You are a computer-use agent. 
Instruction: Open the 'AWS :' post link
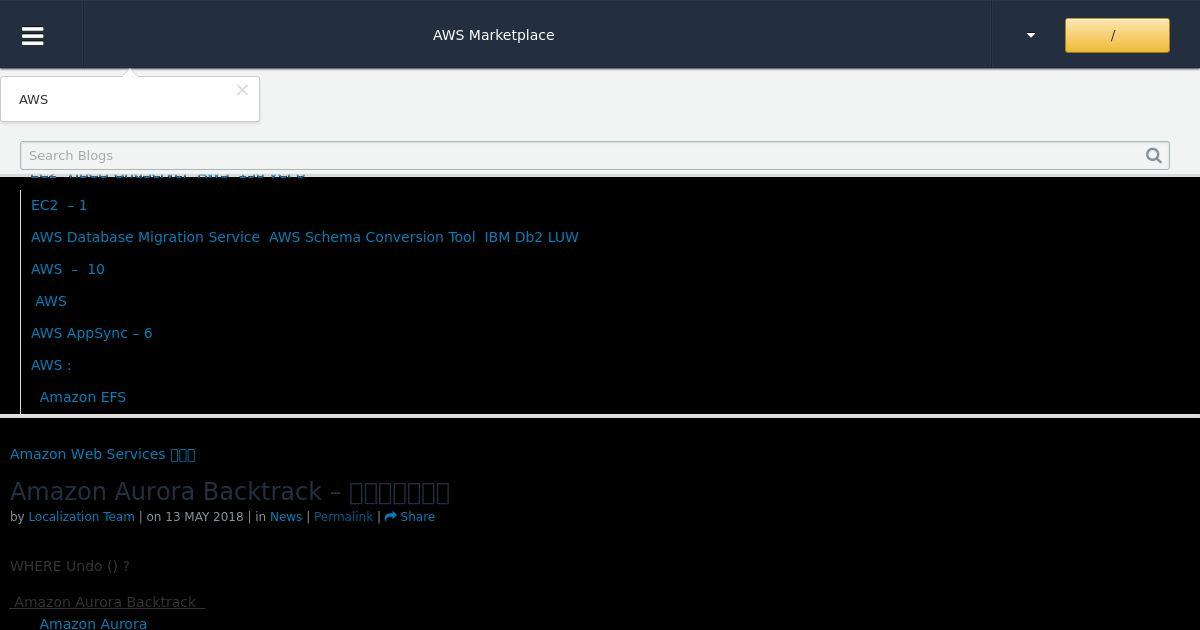51,365
